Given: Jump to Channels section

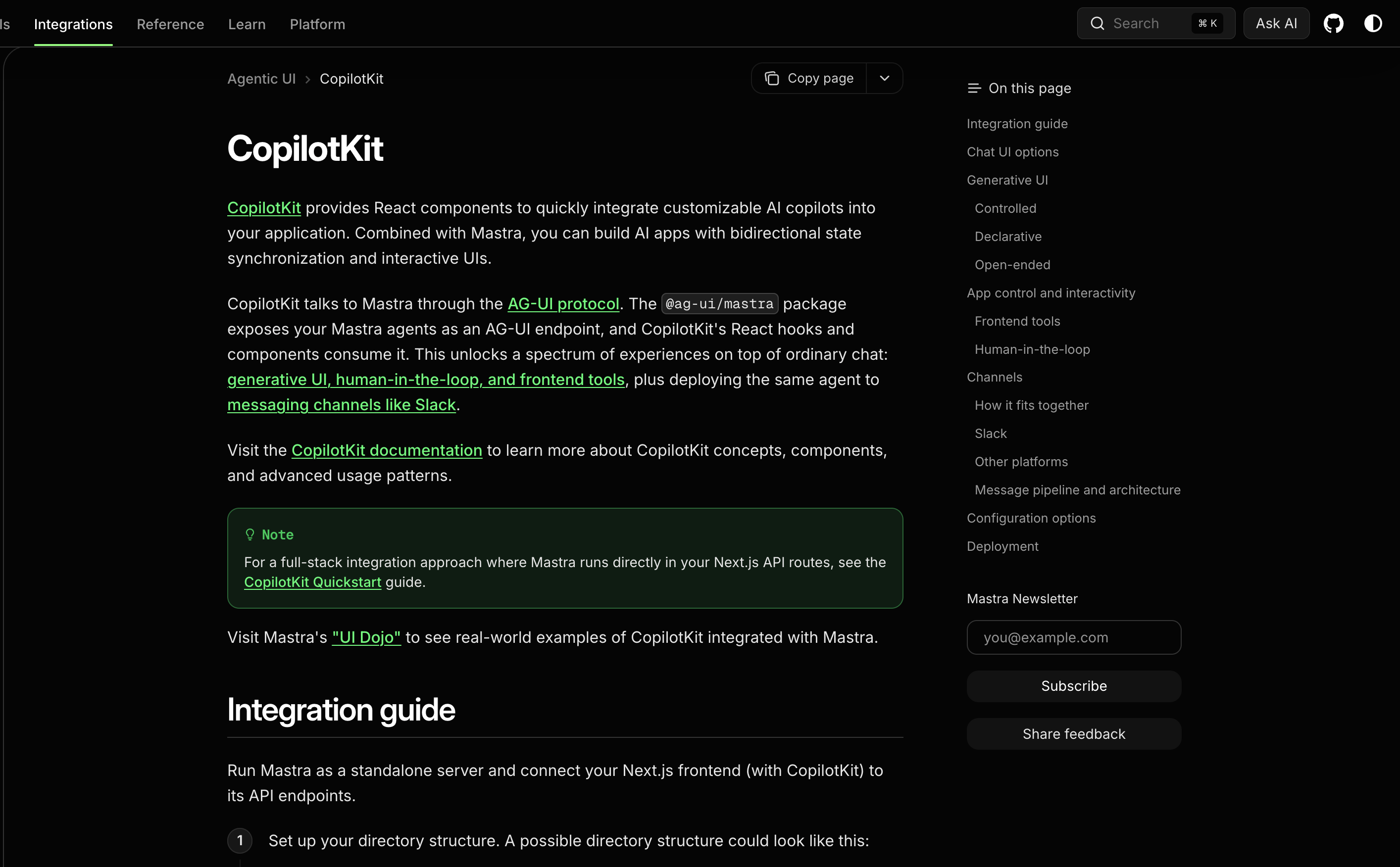Looking at the screenshot, I should click(x=995, y=377).
